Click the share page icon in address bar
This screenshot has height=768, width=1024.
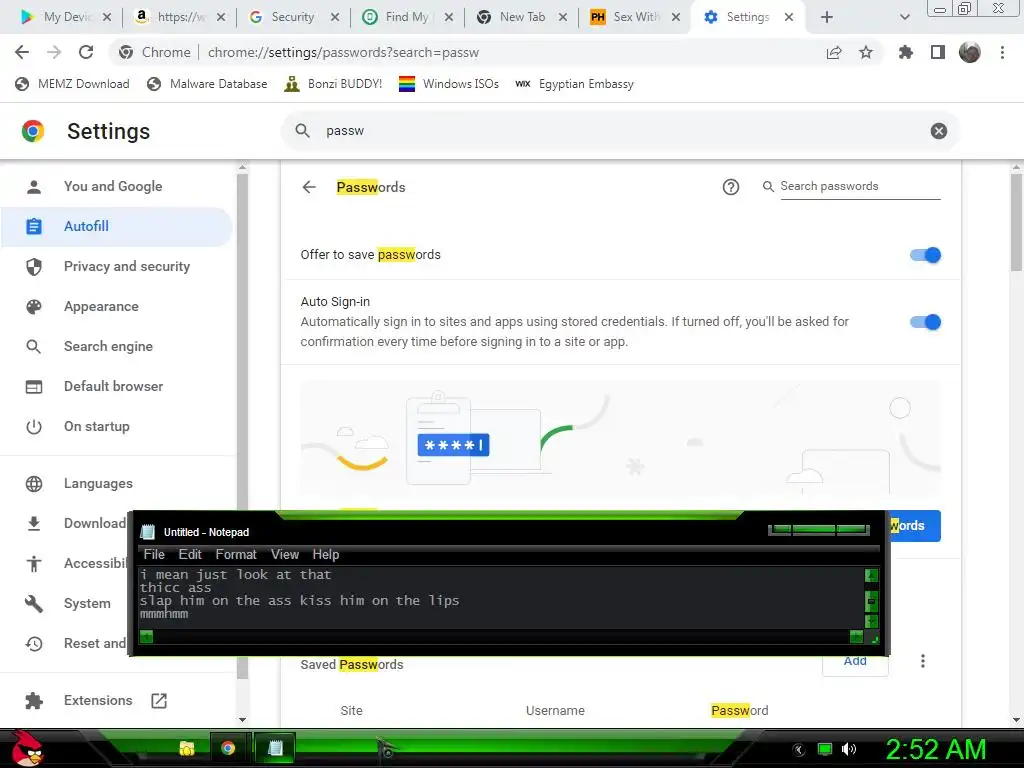coord(834,52)
